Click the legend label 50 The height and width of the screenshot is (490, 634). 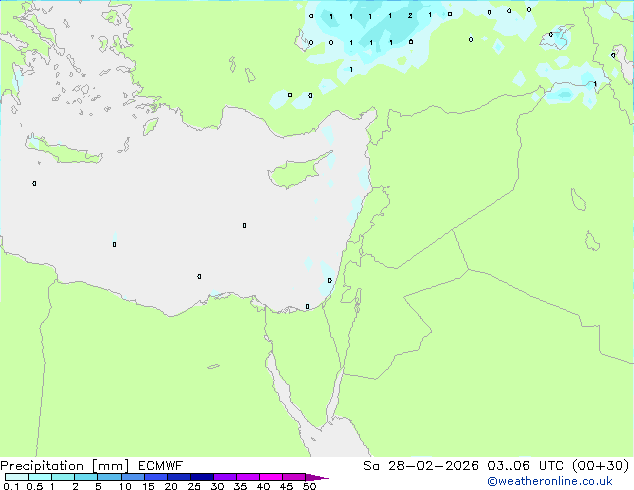tap(309, 486)
